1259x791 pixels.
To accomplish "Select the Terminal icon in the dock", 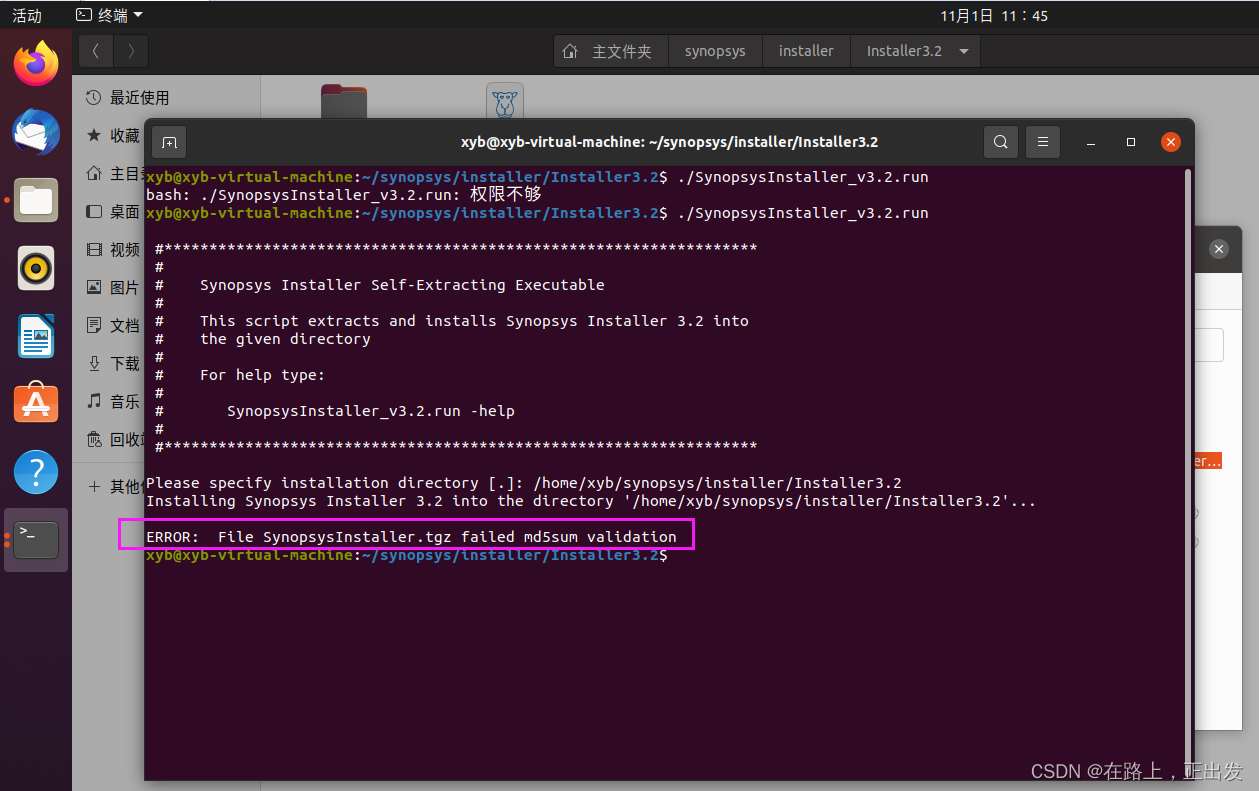I will (36, 540).
